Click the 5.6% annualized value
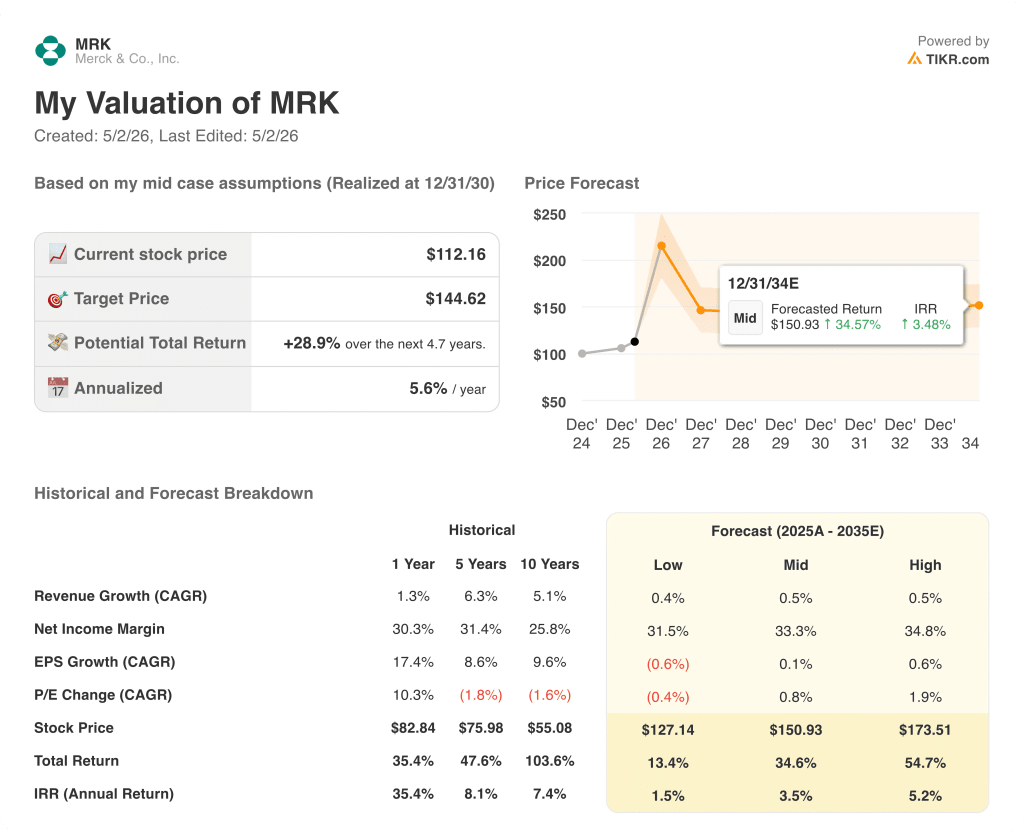Image resolution: width=1024 pixels, height=832 pixels. pos(428,388)
